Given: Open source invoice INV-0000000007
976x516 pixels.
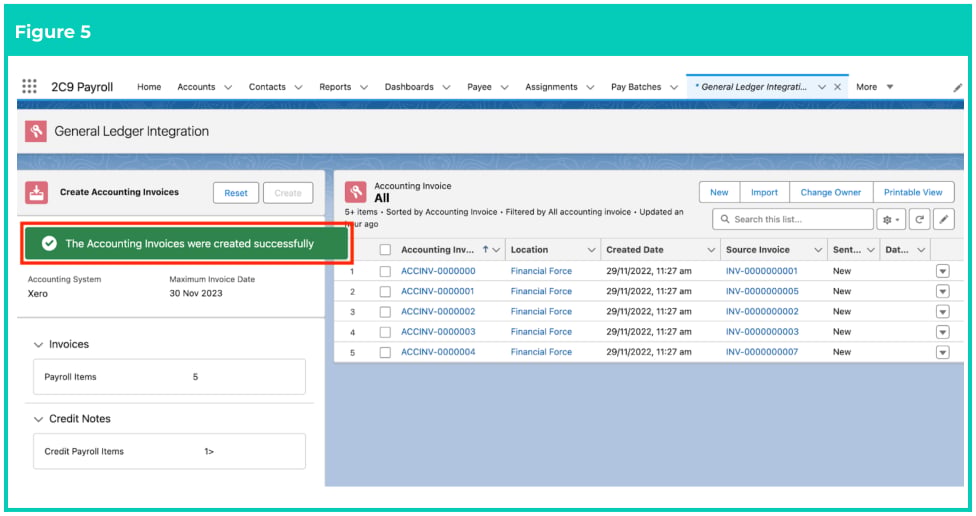Looking at the screenshot, I should pos(762,352).
